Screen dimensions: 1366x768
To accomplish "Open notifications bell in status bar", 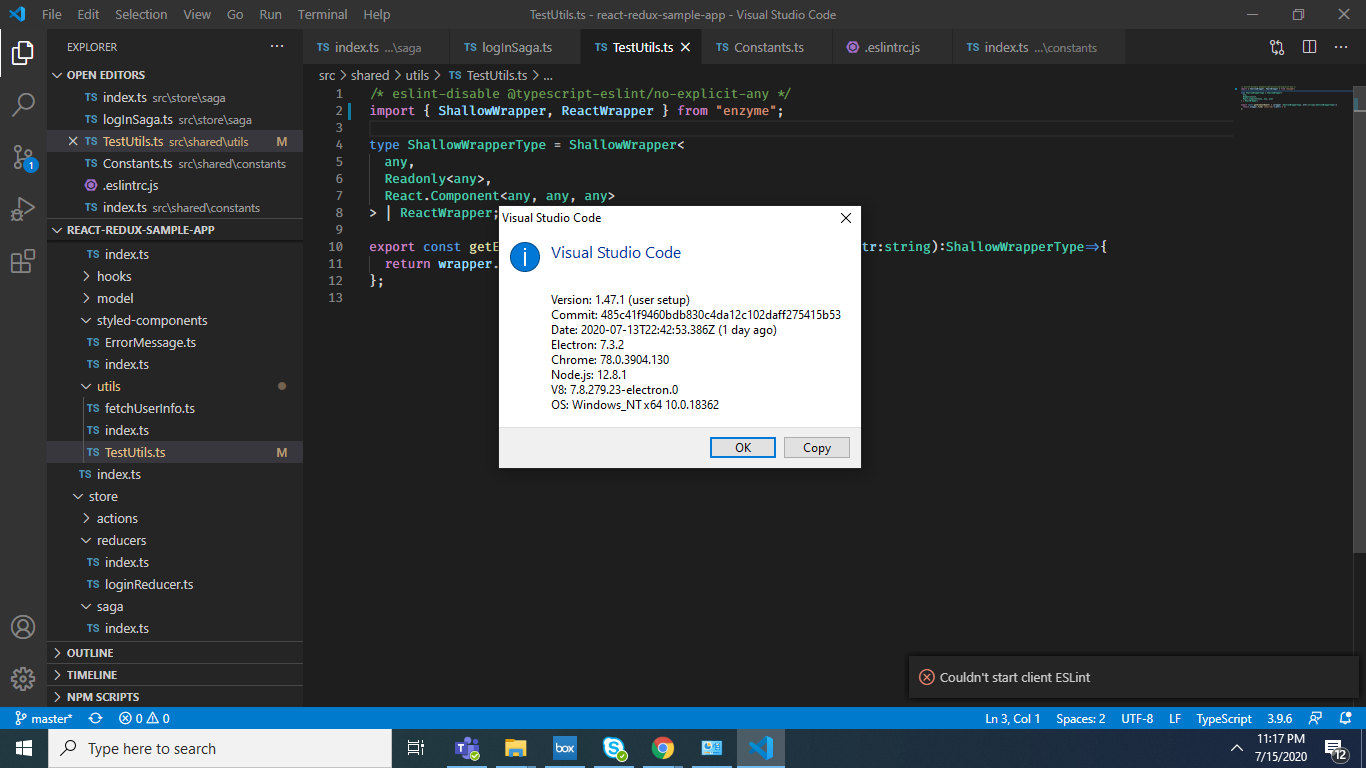I will coord(1344,718).
